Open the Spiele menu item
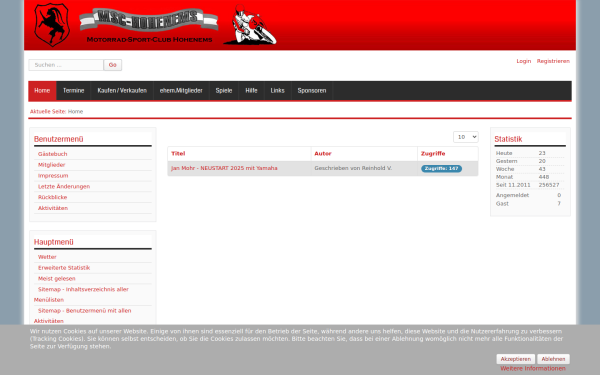The width and height of the screenshot is (600, 375). pos(224,91)
